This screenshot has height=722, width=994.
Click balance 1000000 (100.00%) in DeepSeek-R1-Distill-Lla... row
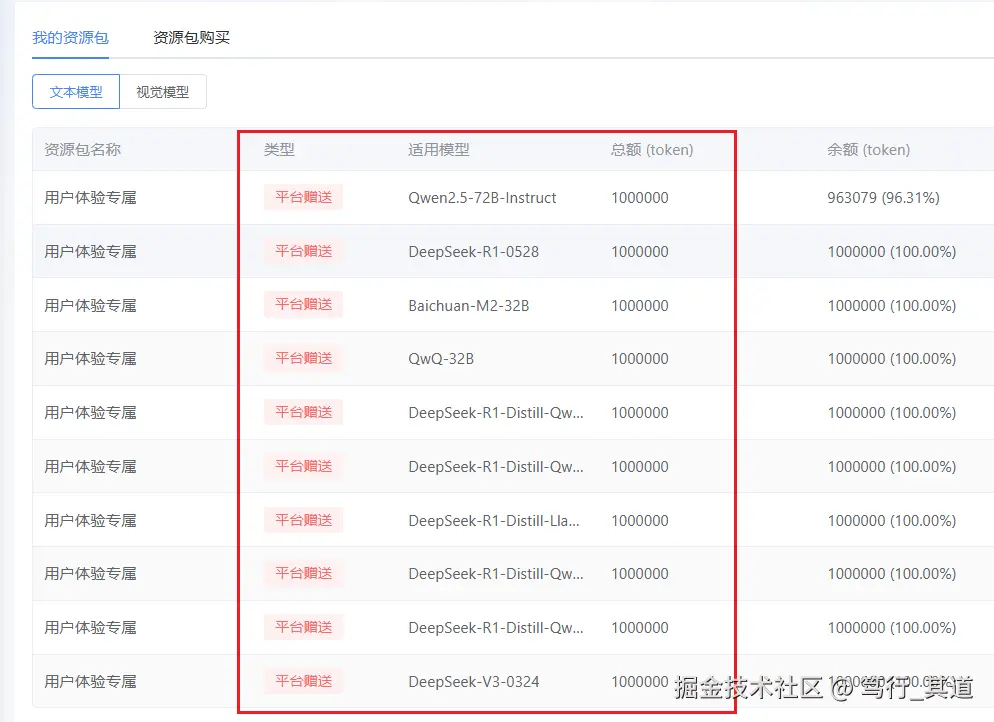click(891, 520)
